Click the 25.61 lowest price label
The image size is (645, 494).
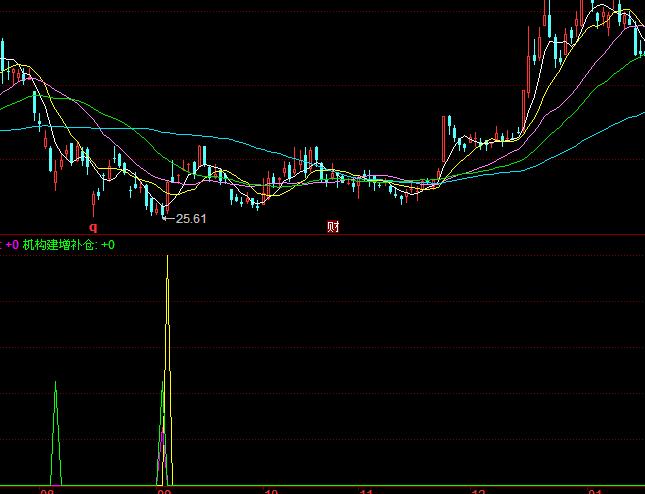190,218
